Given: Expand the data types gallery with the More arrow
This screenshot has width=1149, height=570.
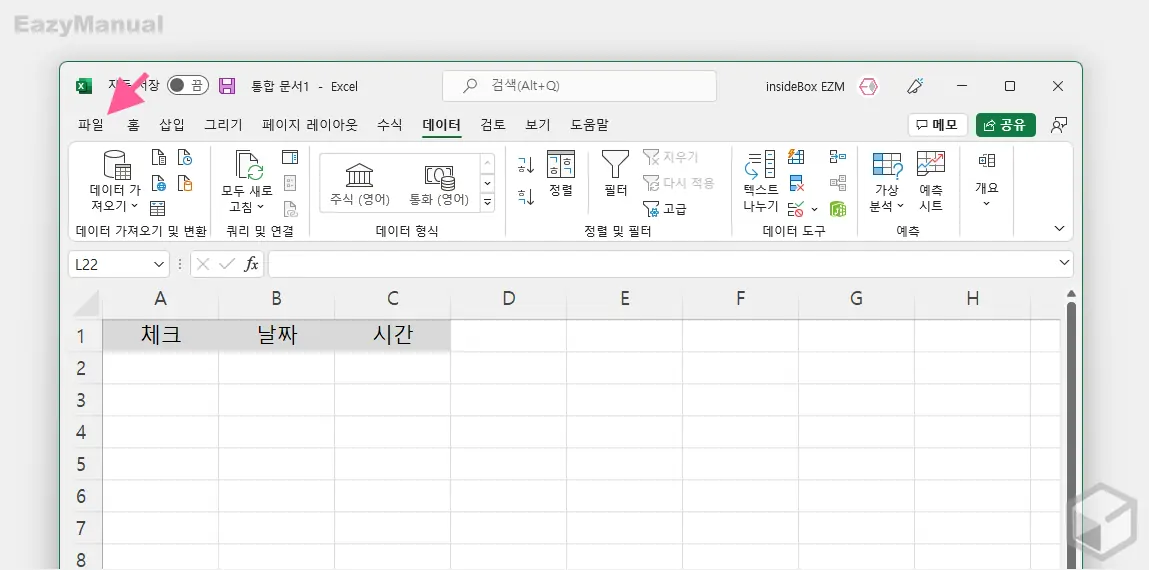Looking at the screenshot, I should (487, 203).
